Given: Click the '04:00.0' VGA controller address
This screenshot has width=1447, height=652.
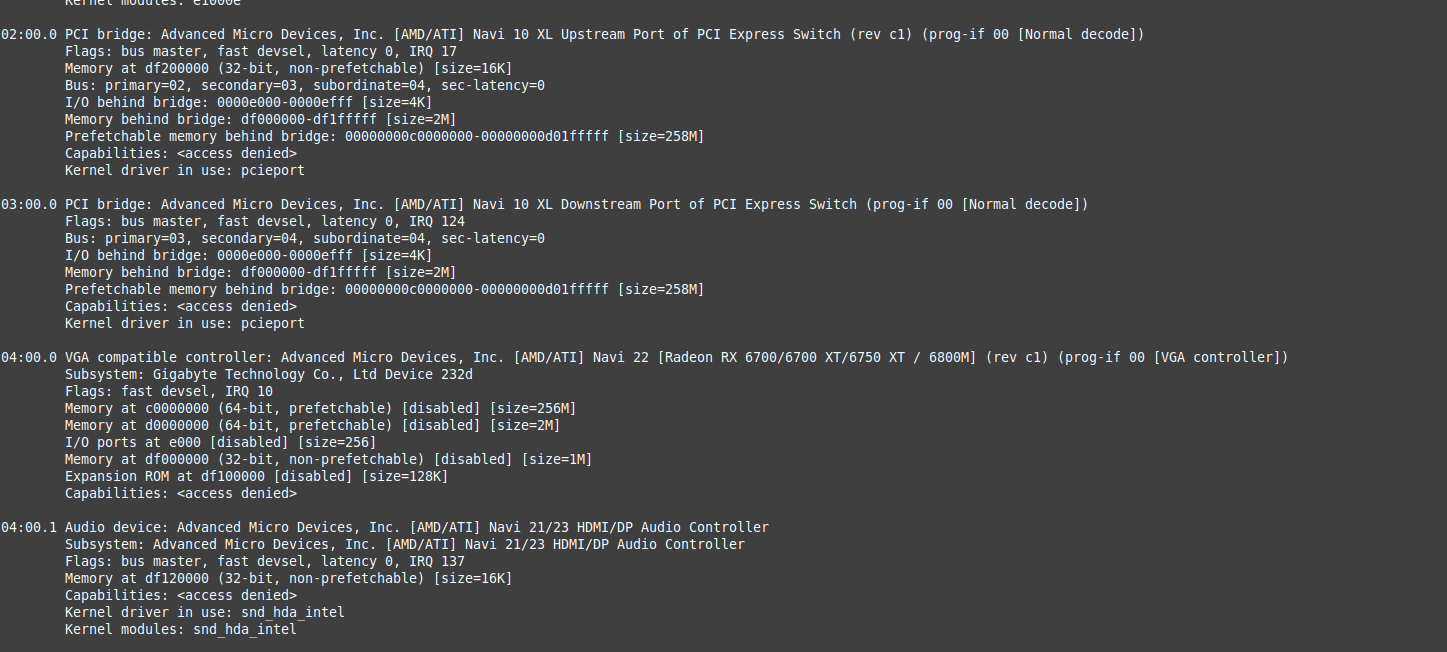Looking at the screenshot, I should 29,357.
